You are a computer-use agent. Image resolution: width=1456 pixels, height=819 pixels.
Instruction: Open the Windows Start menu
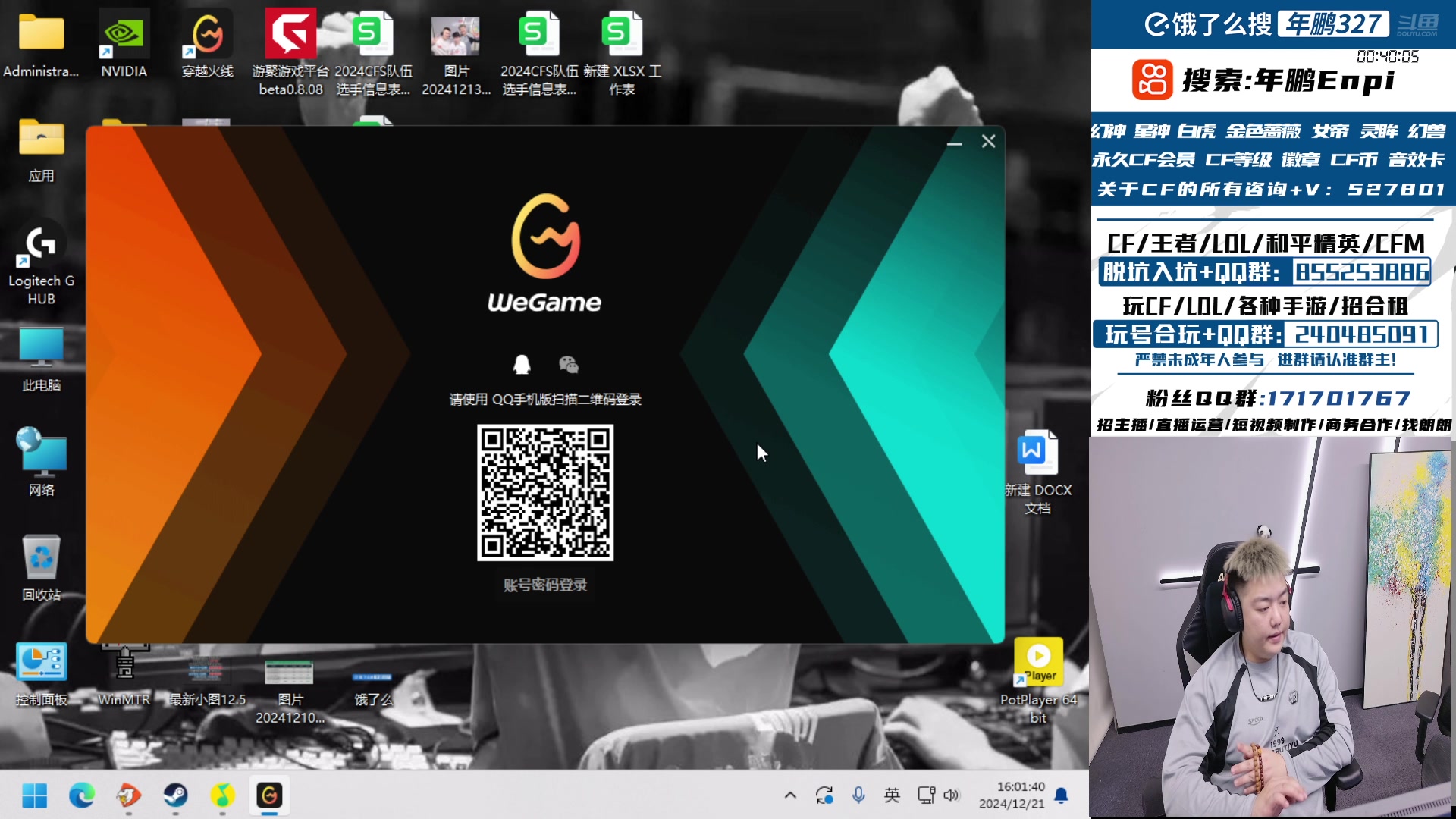pyautogui.click(x=35, y=795)
